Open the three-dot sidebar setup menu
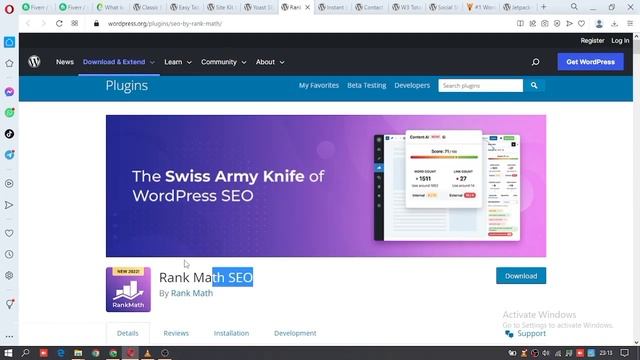 [9, 337]
